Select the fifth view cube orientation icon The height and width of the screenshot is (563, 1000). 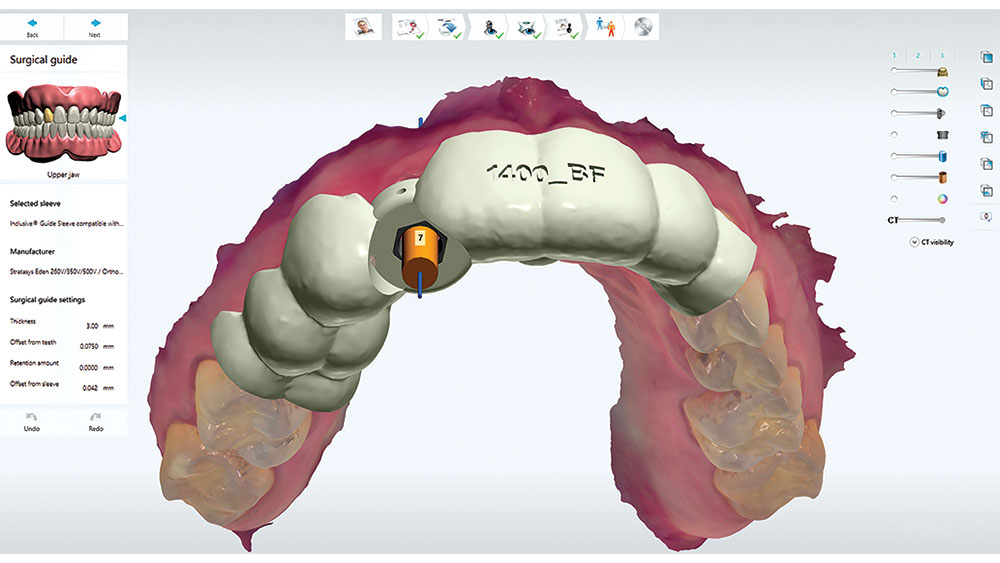986,164
